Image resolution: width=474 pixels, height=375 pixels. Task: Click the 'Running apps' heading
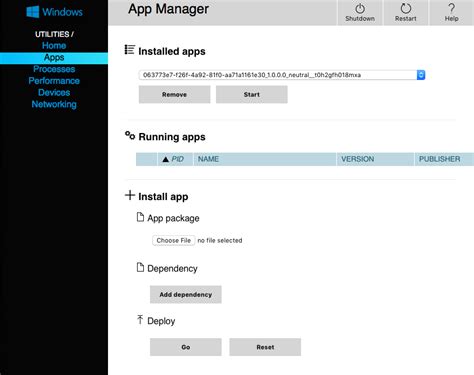point(172,137)
